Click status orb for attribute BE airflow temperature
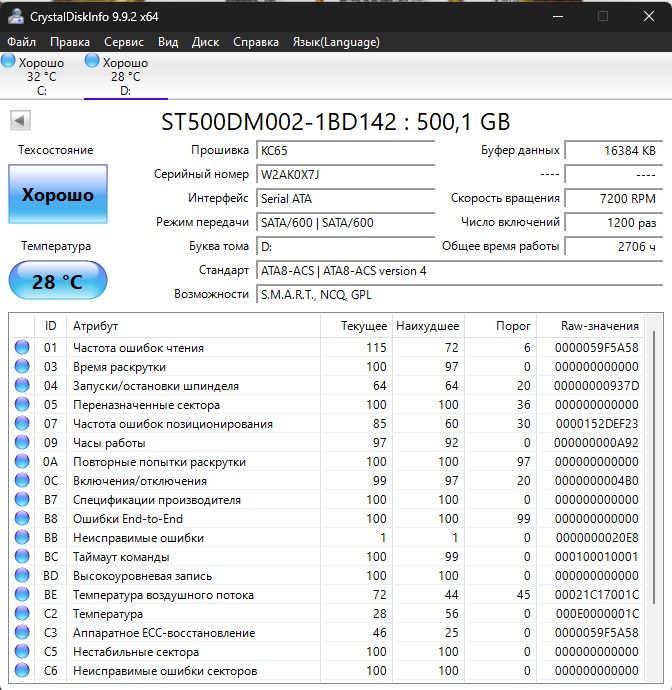 (22, 594)
